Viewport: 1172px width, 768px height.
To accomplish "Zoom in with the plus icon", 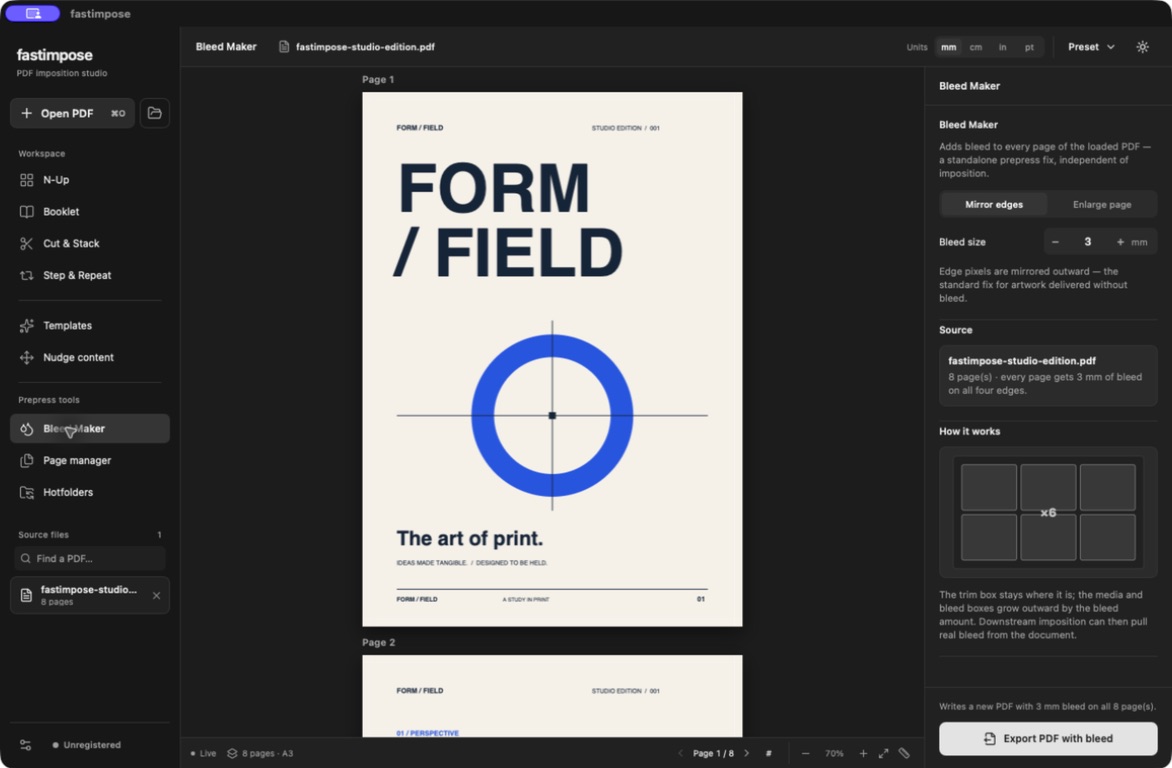I will [x=863, y=753].
